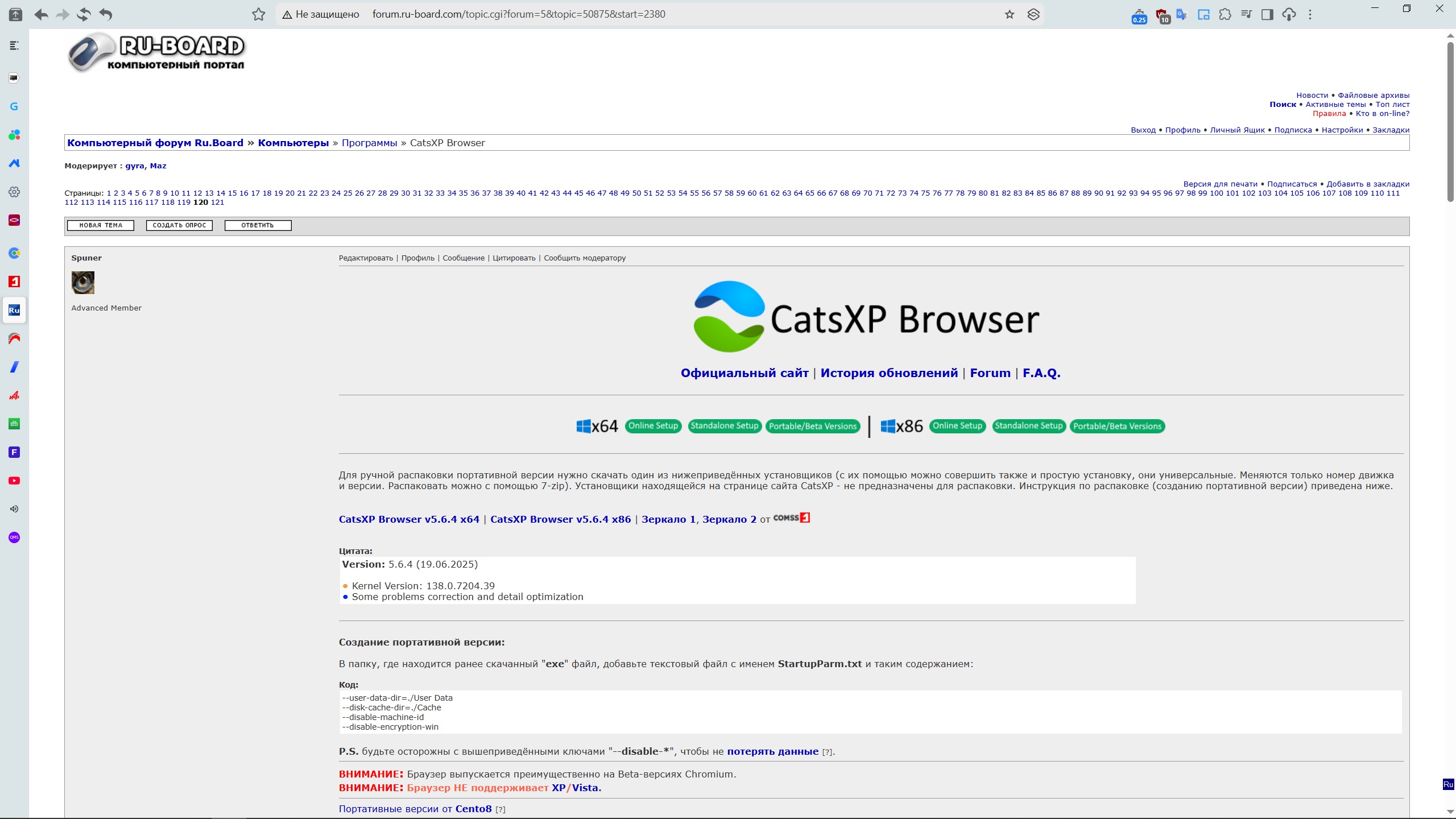Click the 'Не защищено' security warning
Viewport: 1456px width, 819px height.
tap(321, 14)
